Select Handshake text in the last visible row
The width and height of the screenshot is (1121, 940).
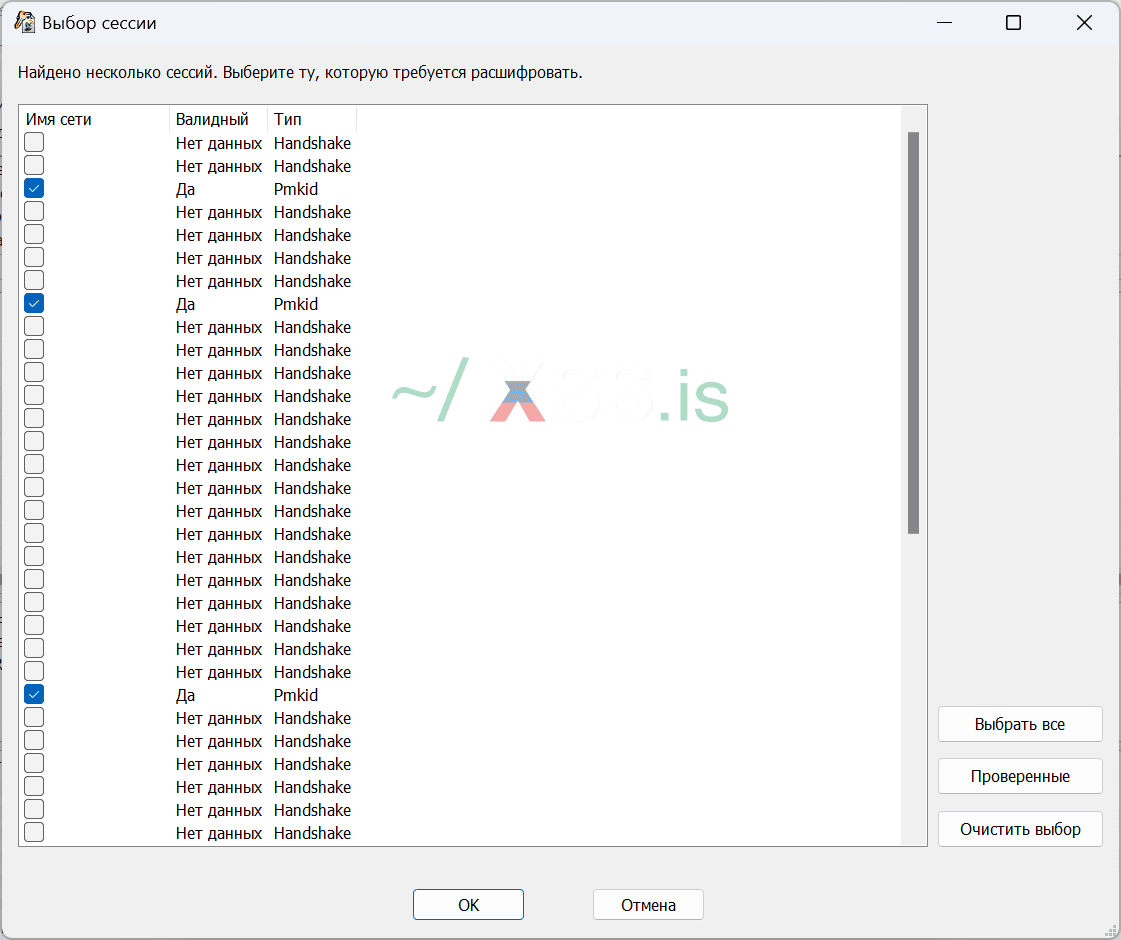click(312, 833)
